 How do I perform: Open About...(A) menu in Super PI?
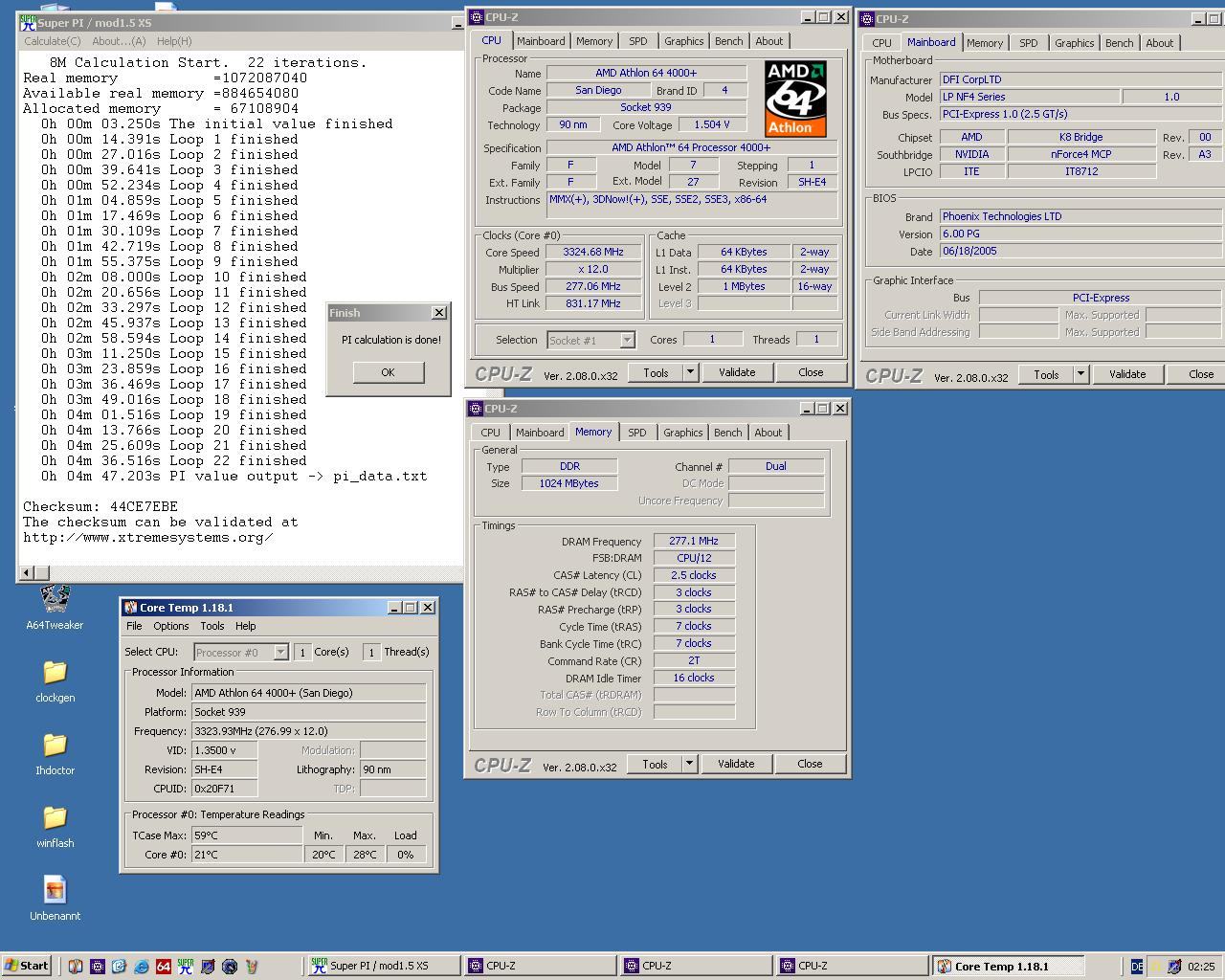[119, 41]
